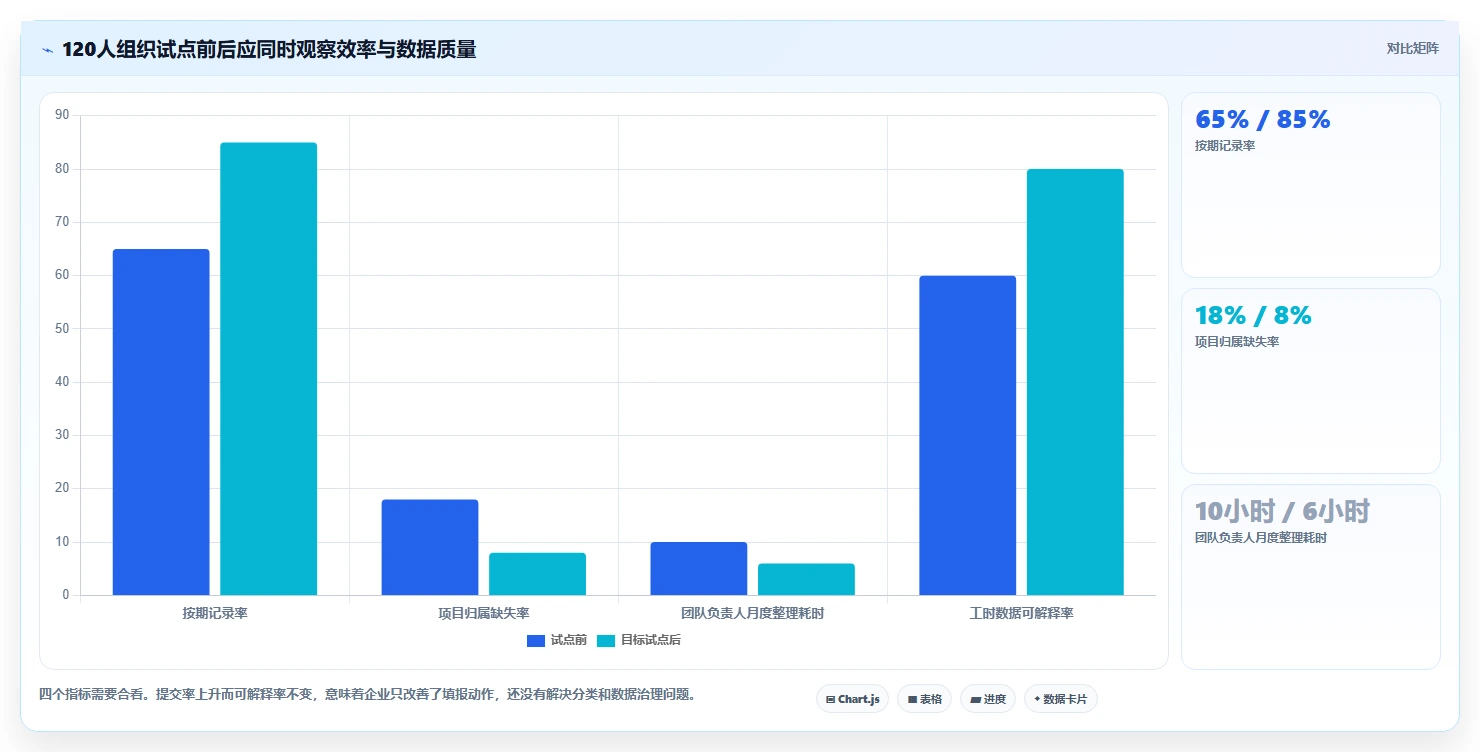Image resolution: width=1480 pixels, height=752 pixels.
Task: Open the Chart.js tag
Action: click(852, 699)
